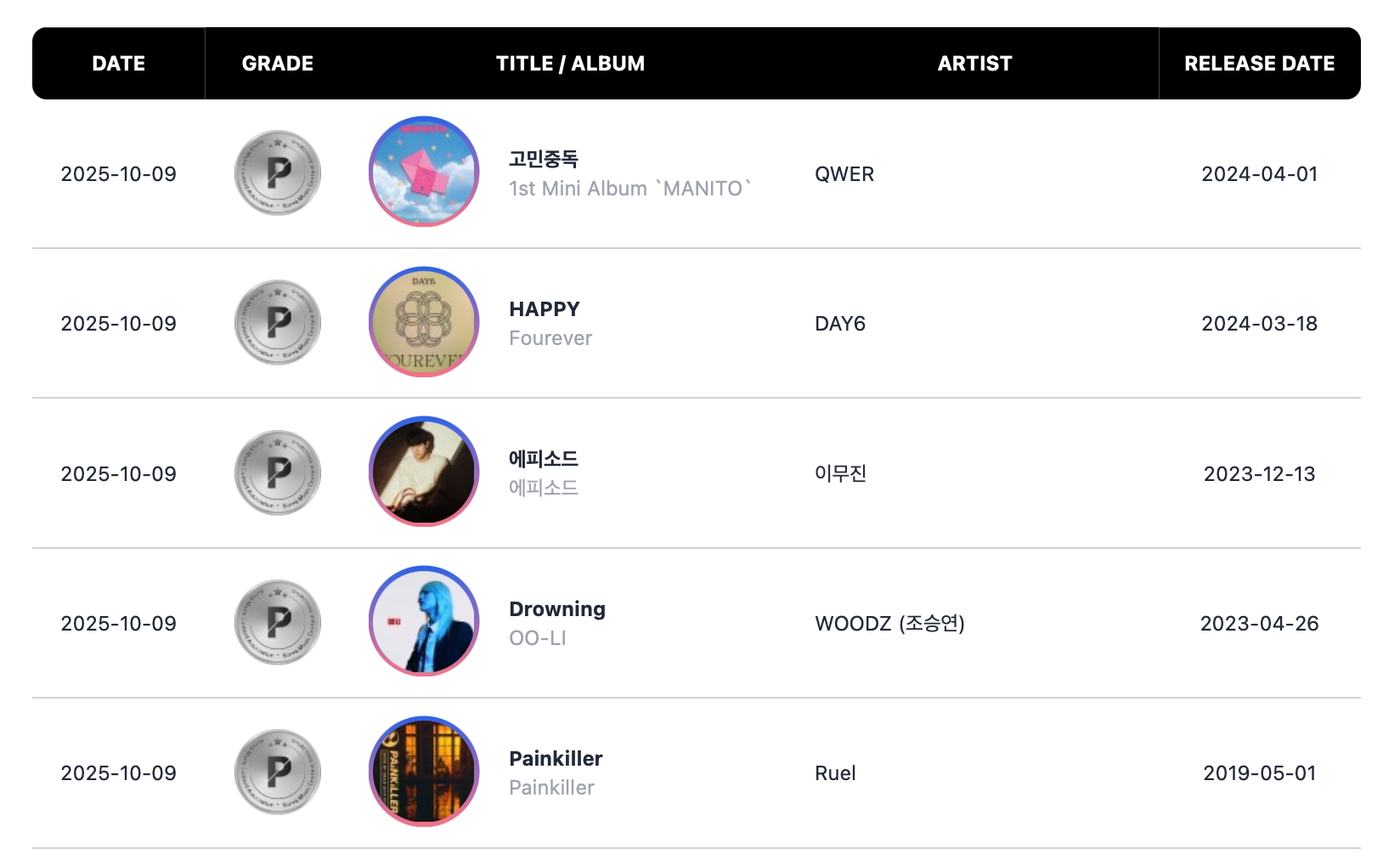
Task: Open the OO-LI album cover thumbnail
Action: pos(424,621)
